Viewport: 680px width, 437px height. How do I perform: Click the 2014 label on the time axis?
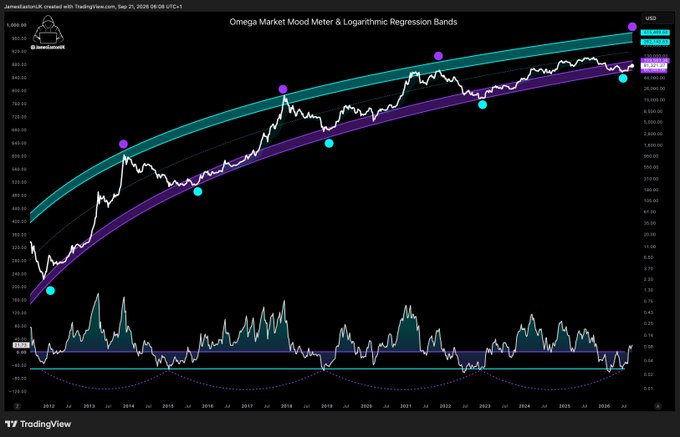pos(128,406)
